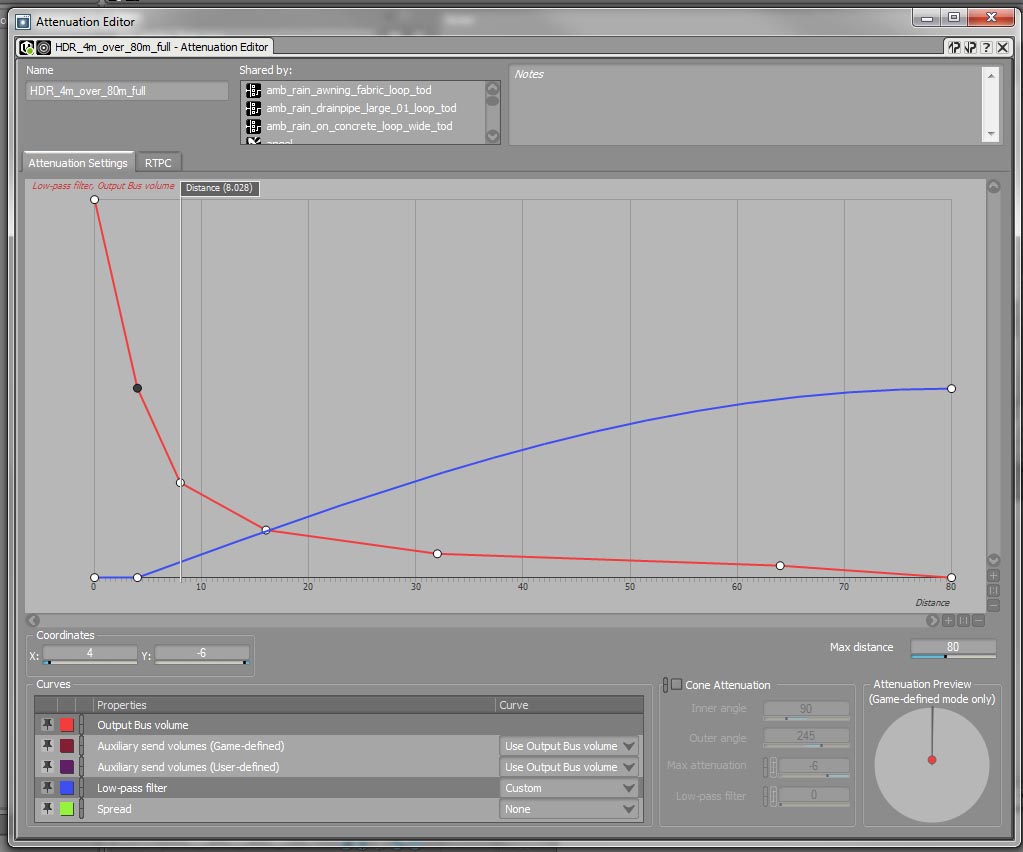Open the Low-pass filter curve dropdown
This screenshot has width=1023, height=852.
pos(569,788)
